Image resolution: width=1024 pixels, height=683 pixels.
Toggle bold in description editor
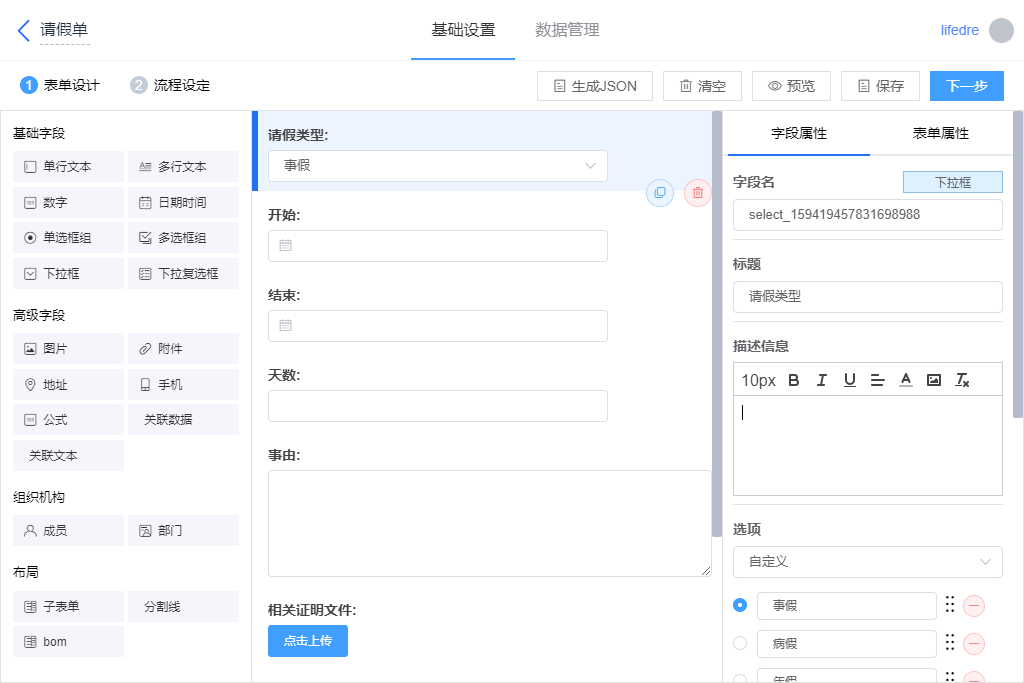pos(794,380)
